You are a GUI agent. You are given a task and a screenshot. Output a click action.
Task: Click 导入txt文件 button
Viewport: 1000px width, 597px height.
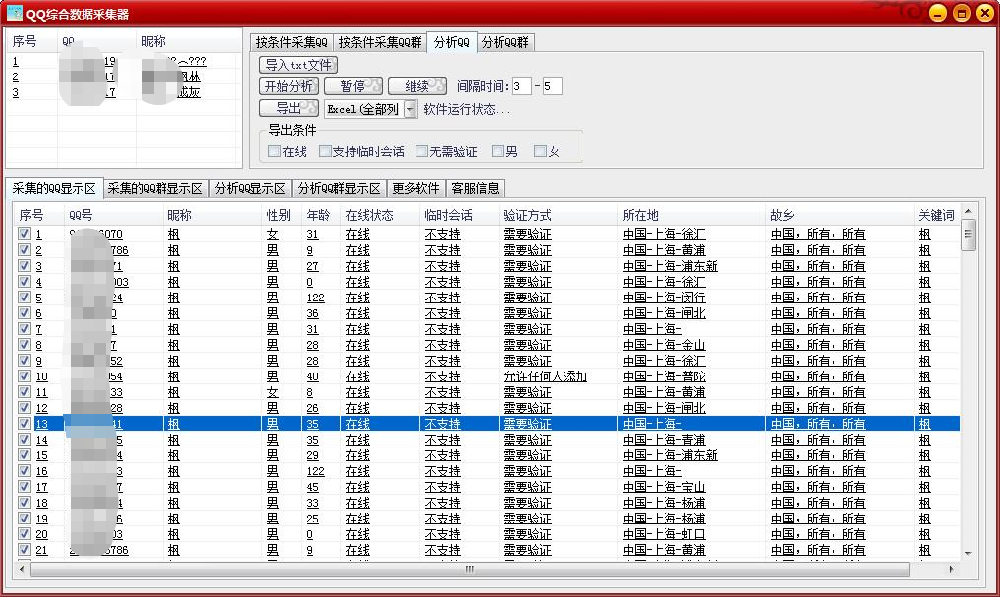298,65
